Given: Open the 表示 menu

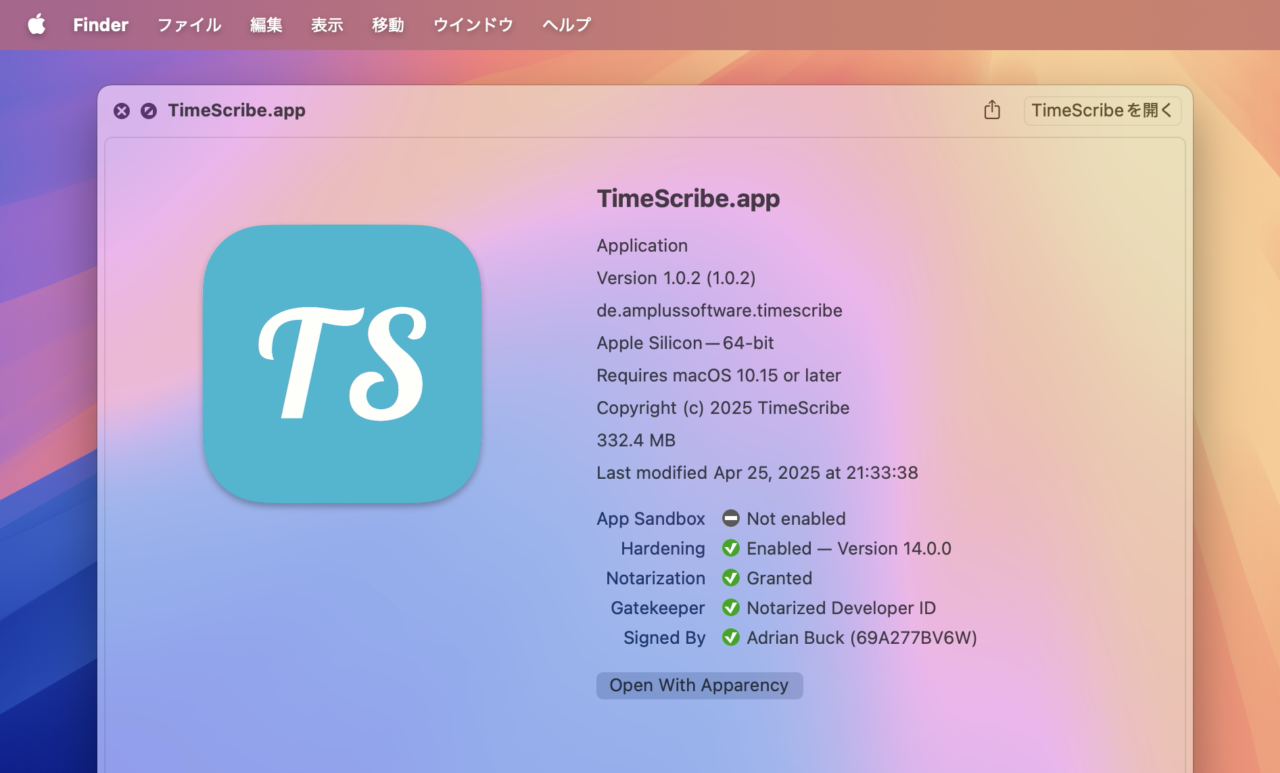Looking at the screenshot, I should 327,25.
